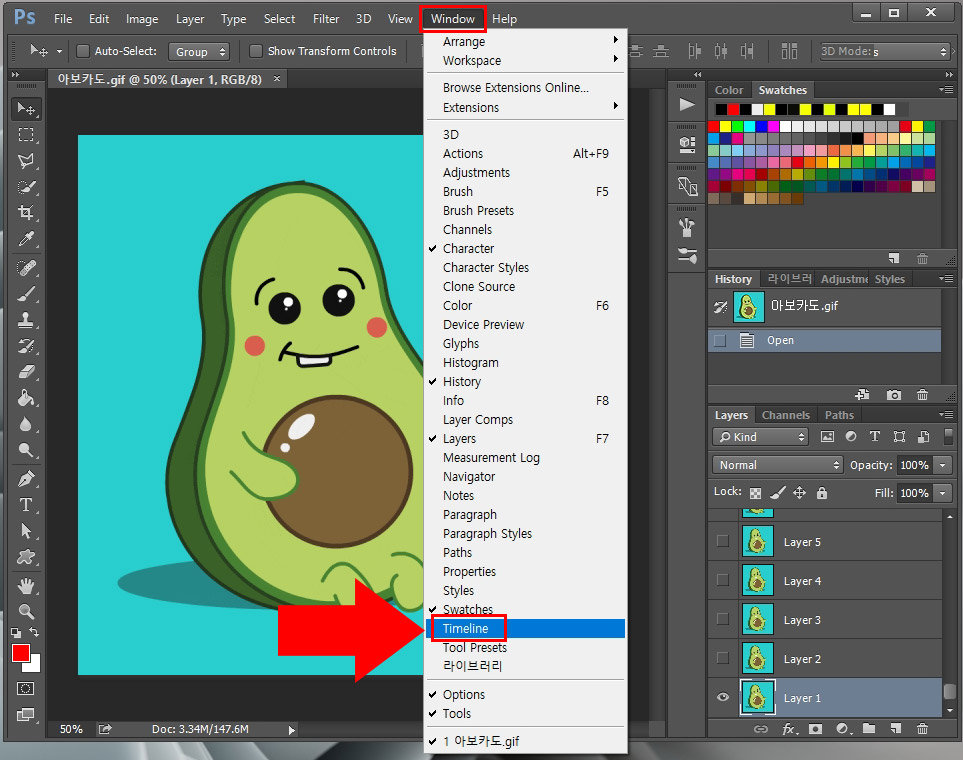Viewport: 963px width, 760px height.
Task: Select the Zoom tool
Action: point(26,611)
